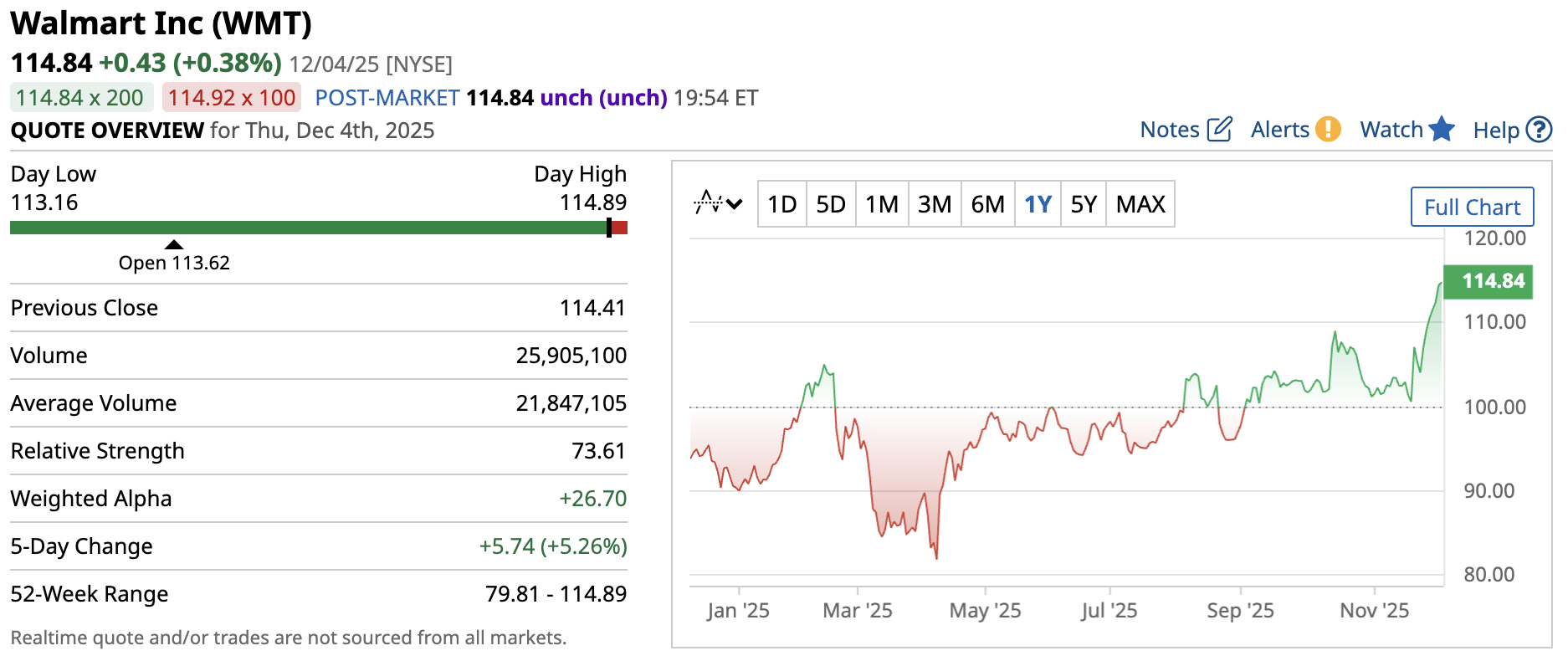Viewport: 1568px width, 661px height.
Task: Choose the 6M chart timeframe
Action: pyautogui.click(x=987, y=204)
